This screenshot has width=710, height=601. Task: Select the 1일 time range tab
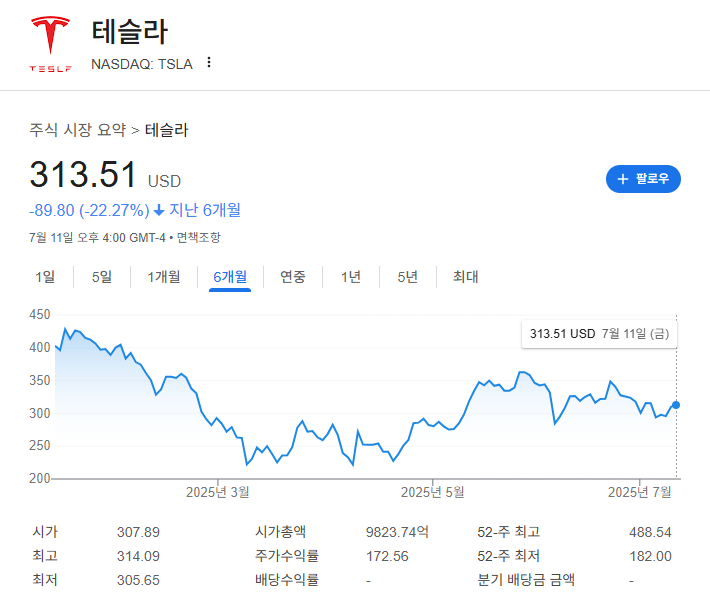click(x=45, y=277)
